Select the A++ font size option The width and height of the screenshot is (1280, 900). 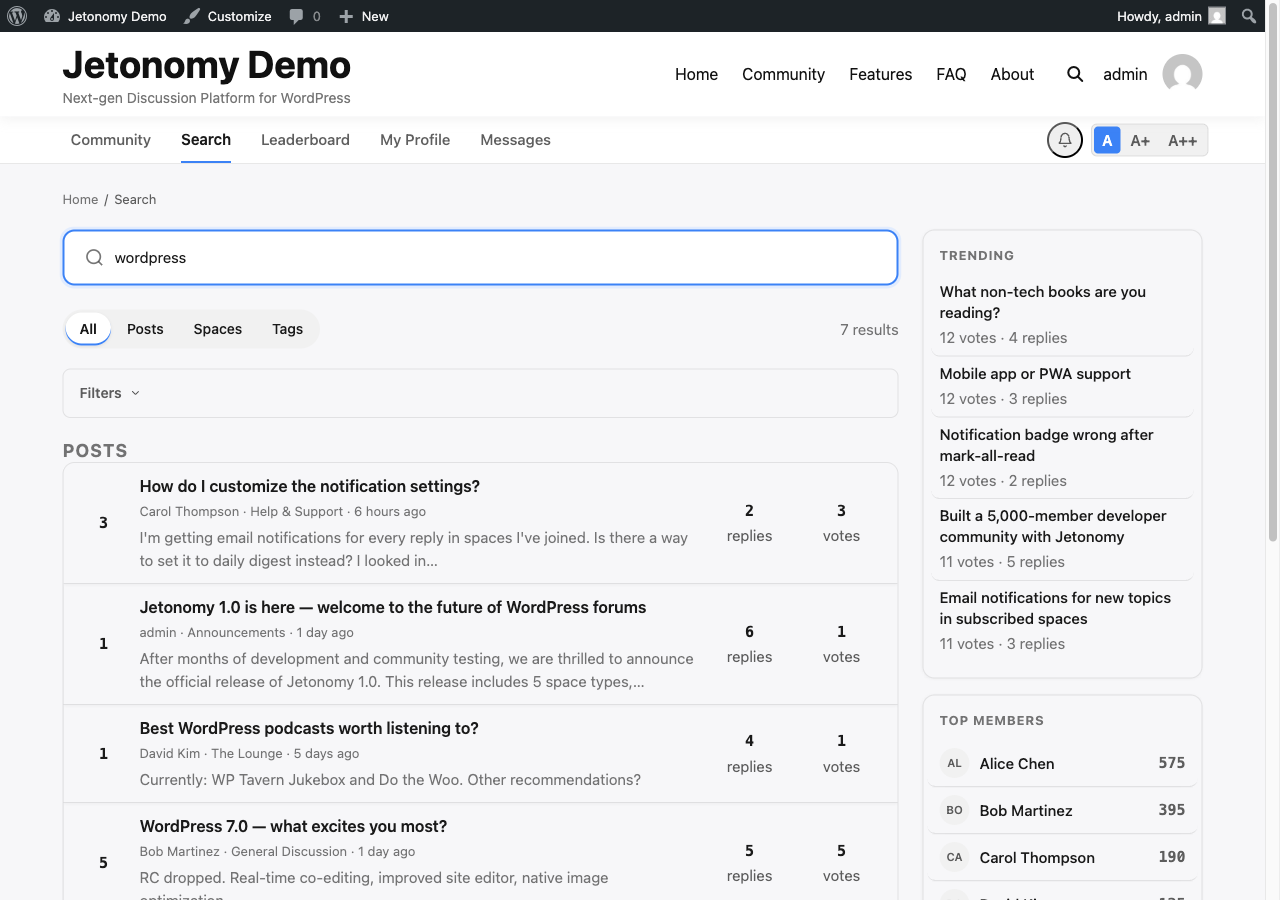[x=1182, y=140]
